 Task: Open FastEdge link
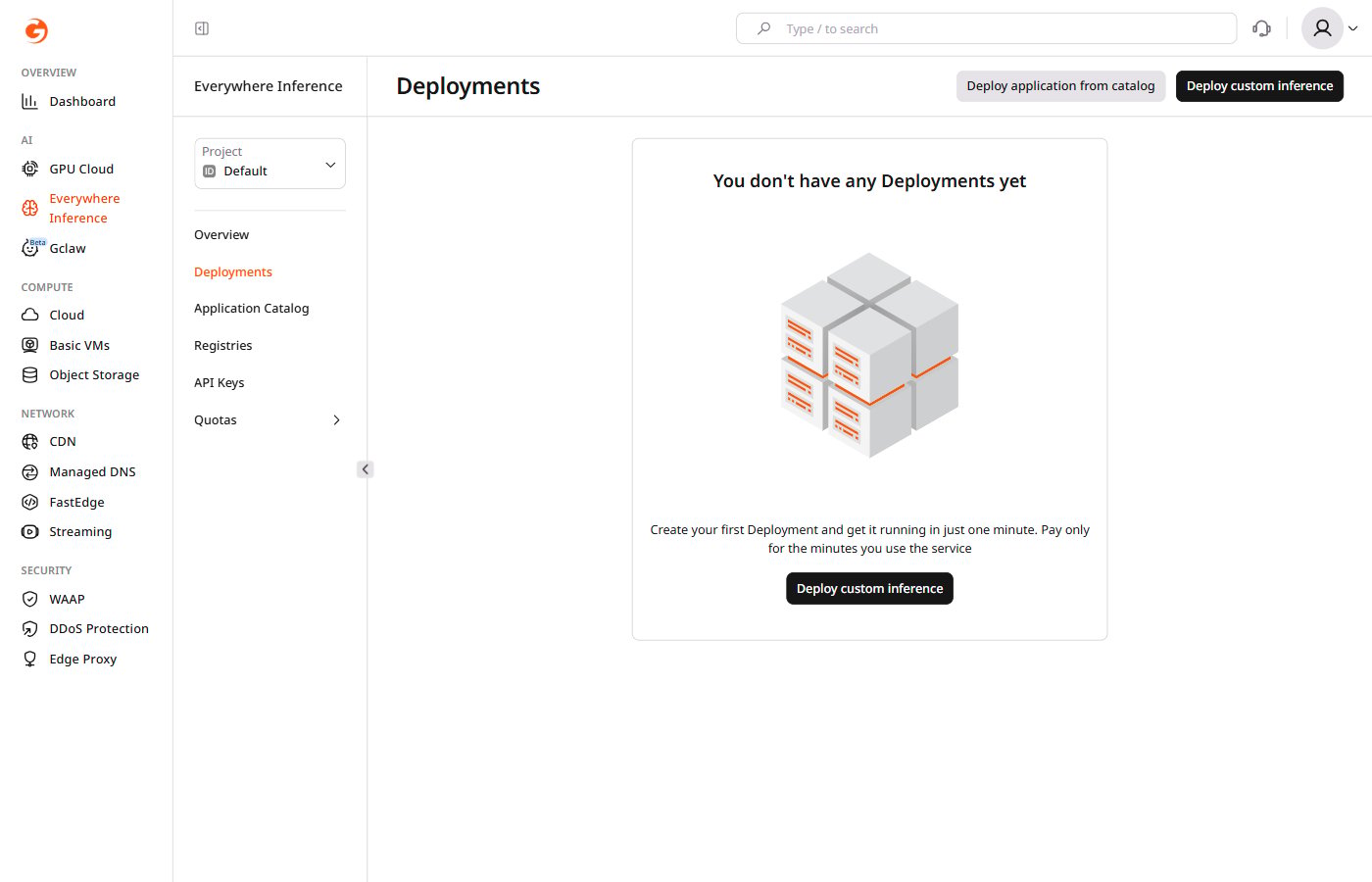click(76, 502)
